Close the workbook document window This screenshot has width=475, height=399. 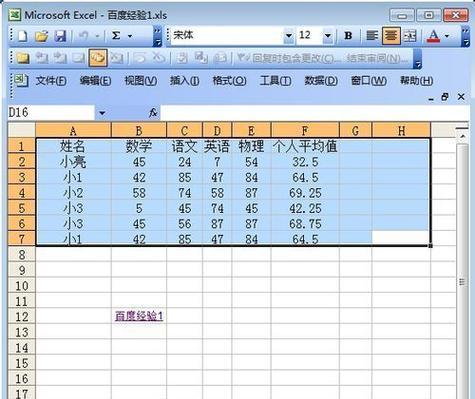461,97
